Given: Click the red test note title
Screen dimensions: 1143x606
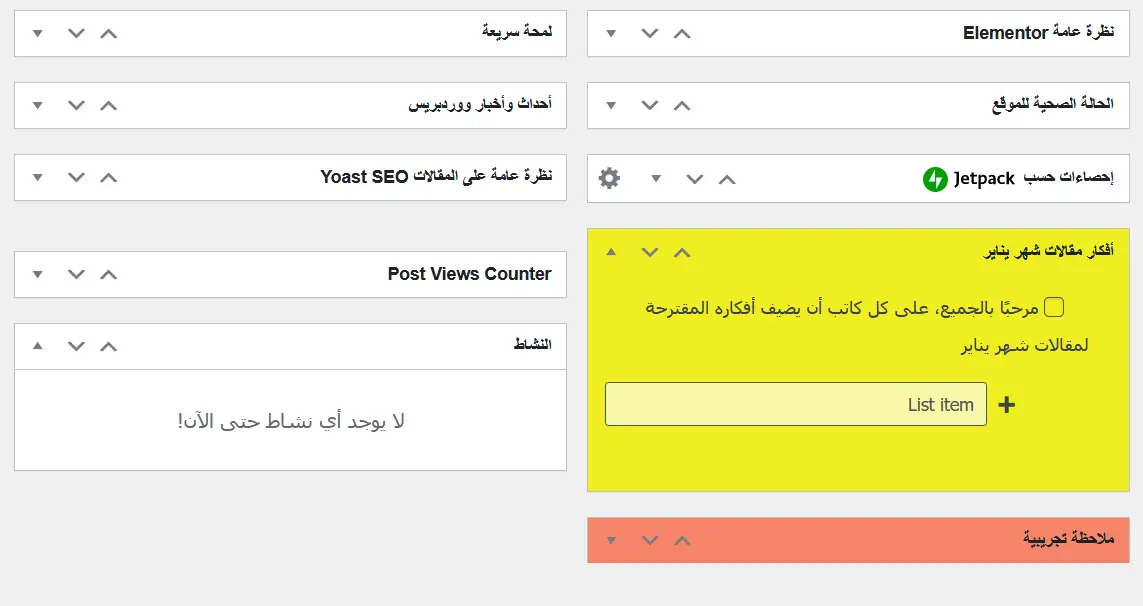Looking at the screenshot, I should point(1068,539).
